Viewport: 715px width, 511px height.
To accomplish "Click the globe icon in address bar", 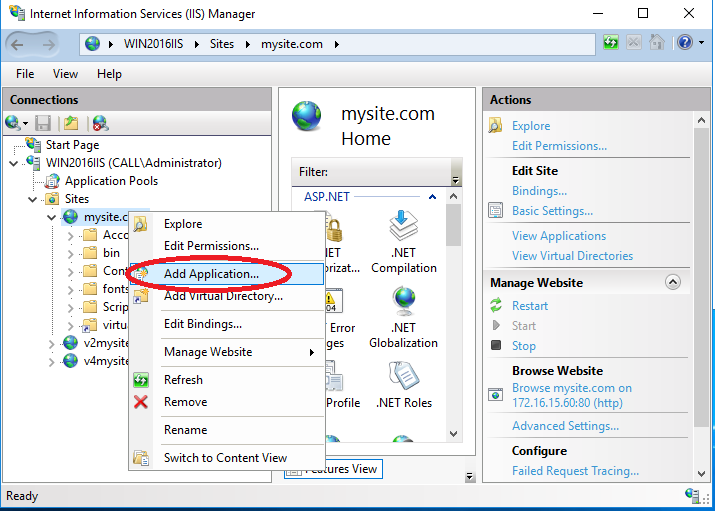I will pos(93,44).
